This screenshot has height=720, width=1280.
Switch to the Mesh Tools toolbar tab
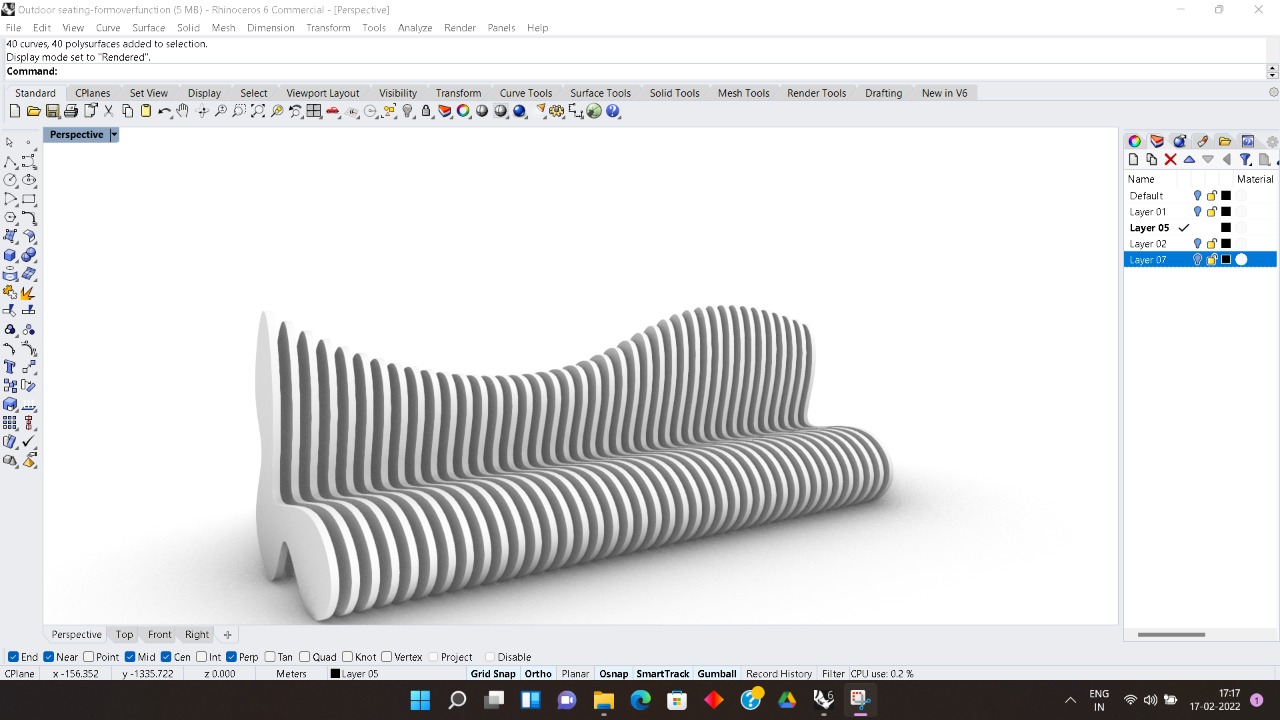743,93
